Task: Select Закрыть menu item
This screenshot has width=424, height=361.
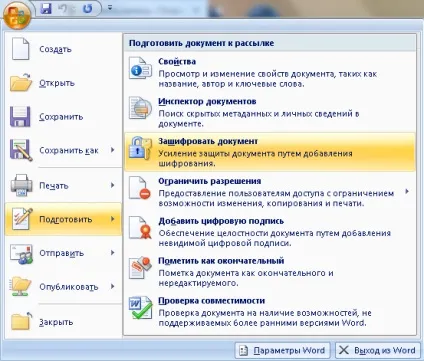Action: [x=63, y=322]
